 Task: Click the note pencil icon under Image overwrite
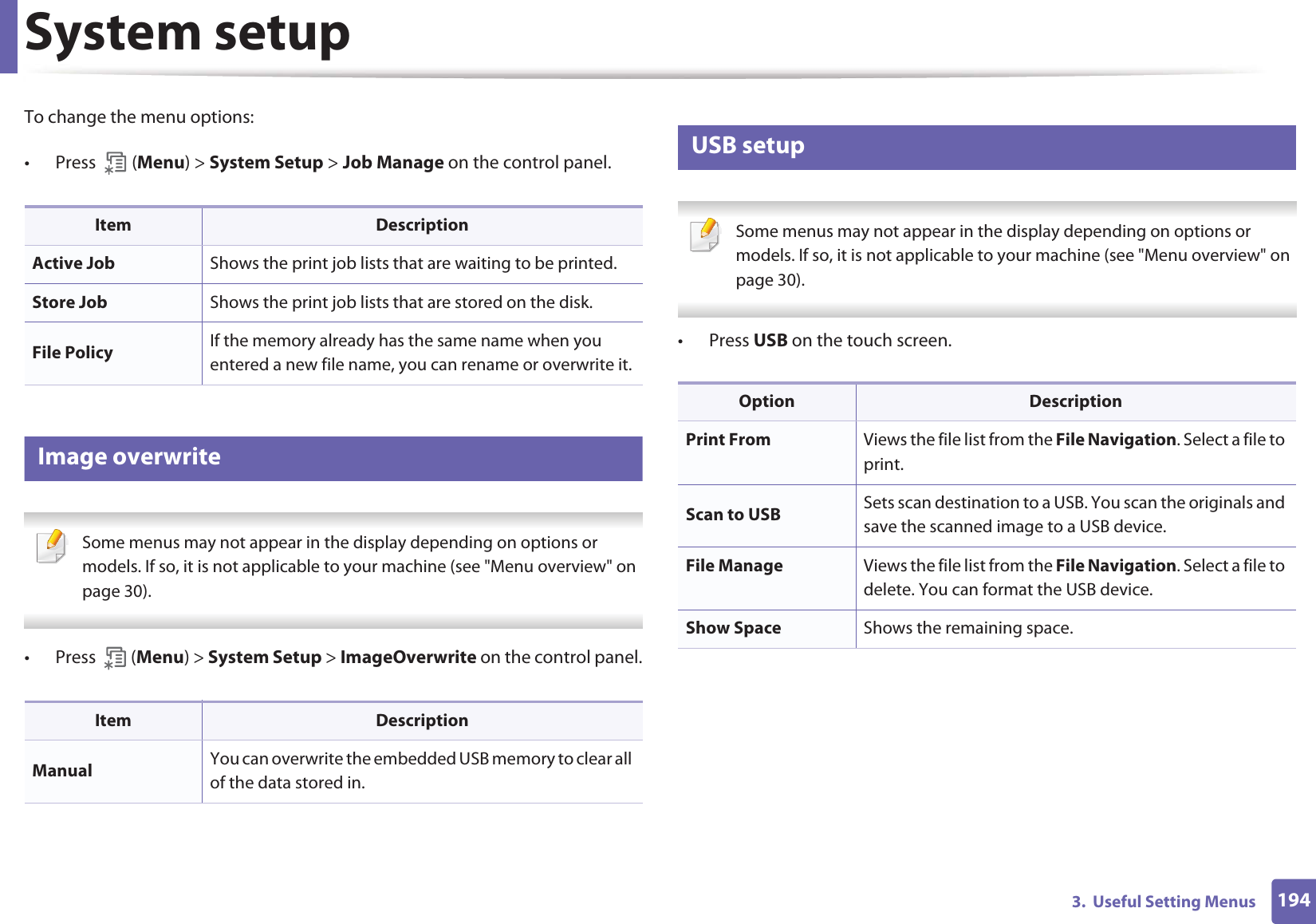point(52,546)
